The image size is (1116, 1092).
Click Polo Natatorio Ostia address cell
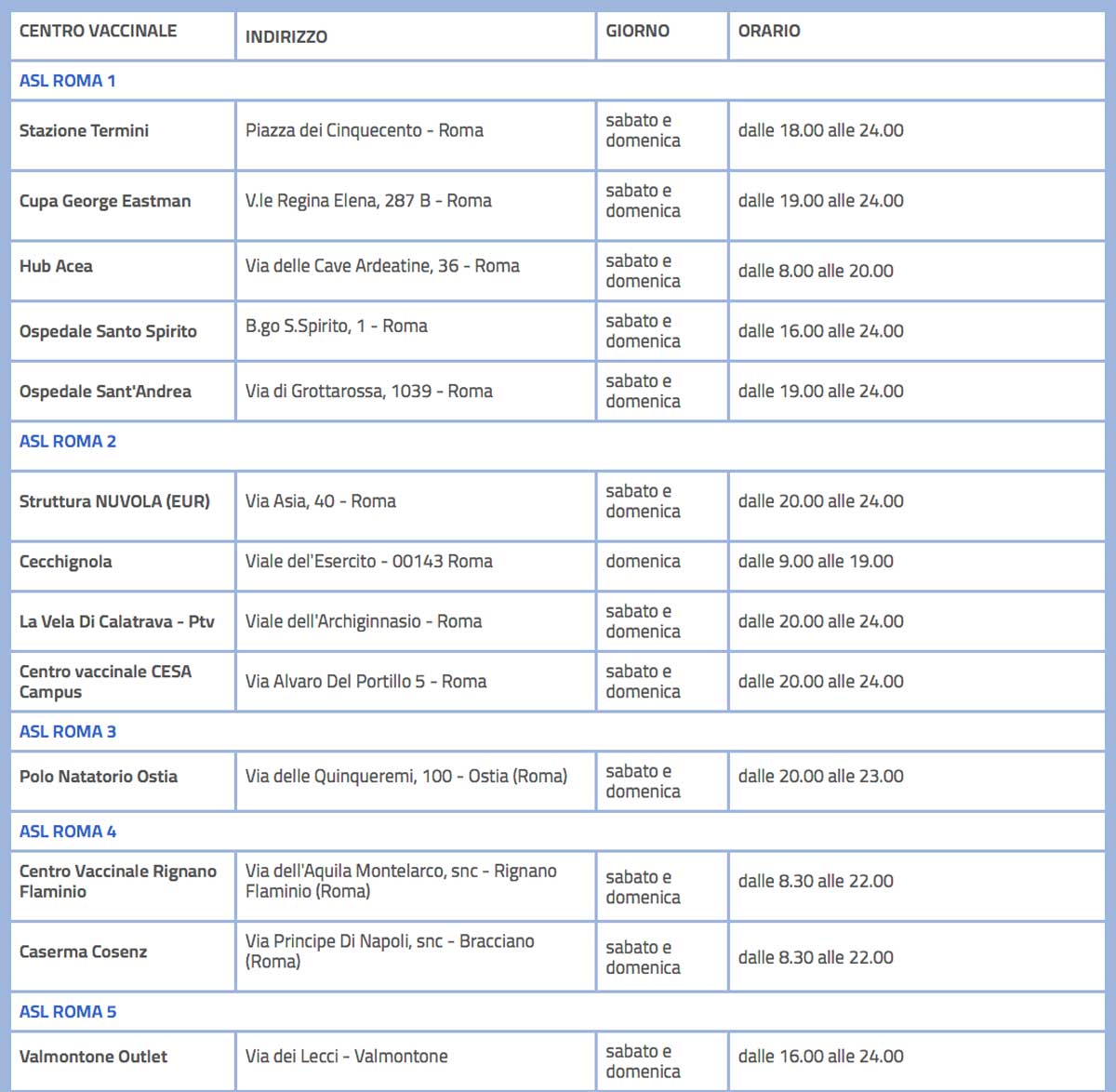tap(415, 780)
